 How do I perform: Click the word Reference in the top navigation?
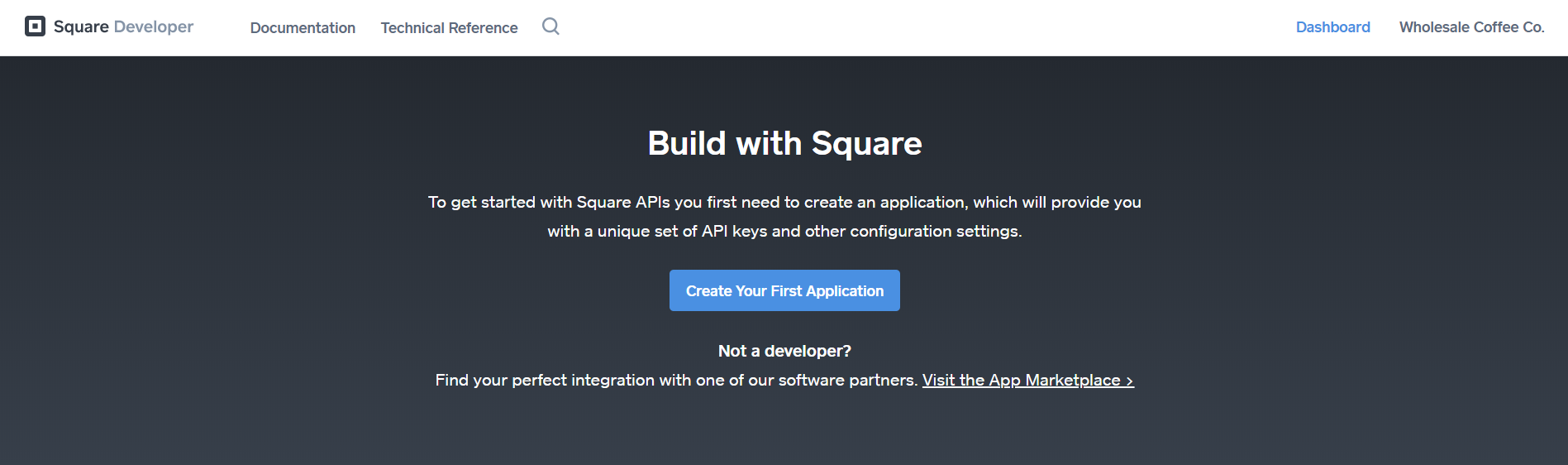pyautogui.click(x=484, y=27)
